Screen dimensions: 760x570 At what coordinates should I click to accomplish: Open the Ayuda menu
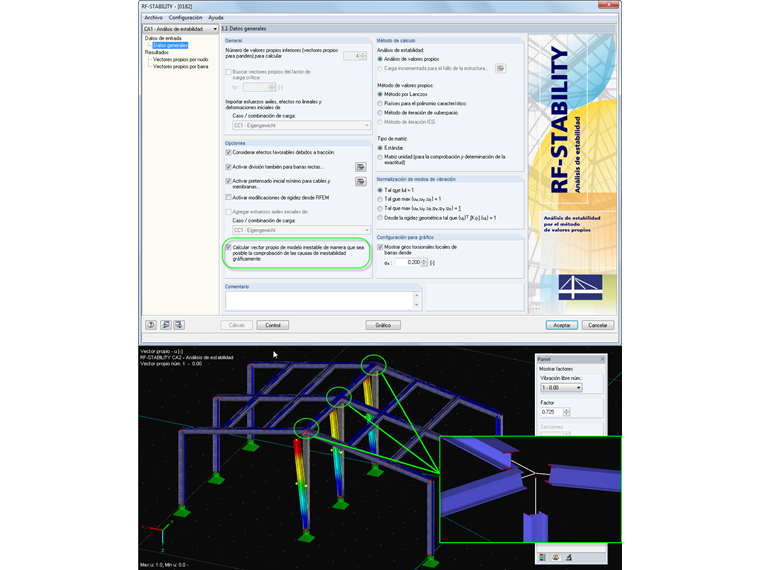click(x=216, y=18)
